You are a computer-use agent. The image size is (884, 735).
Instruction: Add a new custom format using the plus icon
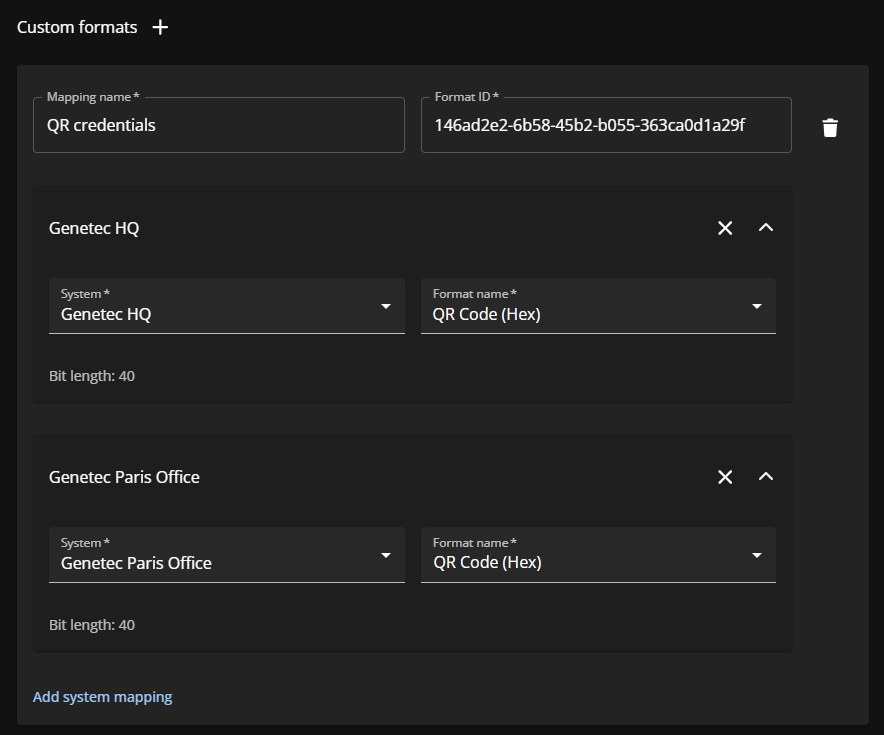160,27
